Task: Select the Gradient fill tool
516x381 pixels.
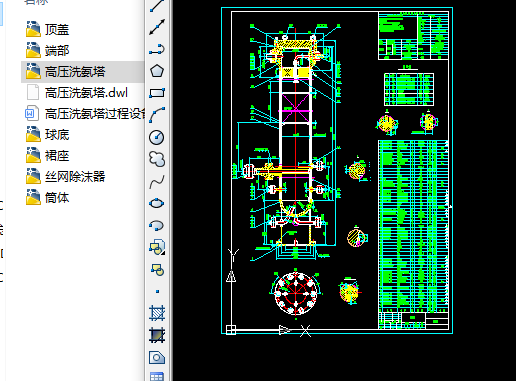Action: tap(157, 335)
